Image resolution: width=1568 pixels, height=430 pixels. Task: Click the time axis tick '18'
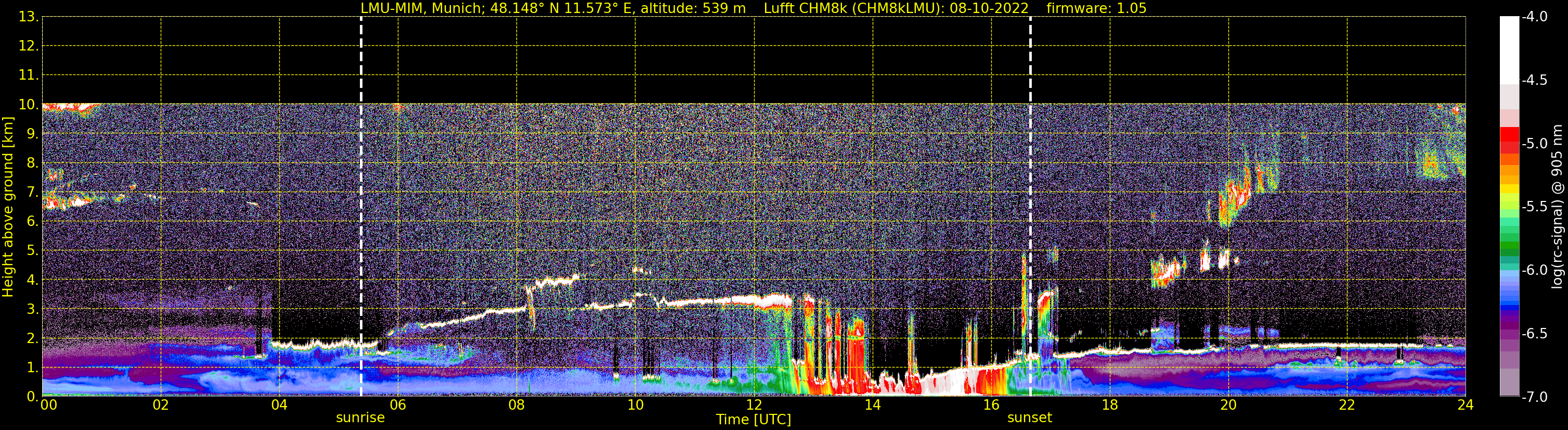[1110, 405]
